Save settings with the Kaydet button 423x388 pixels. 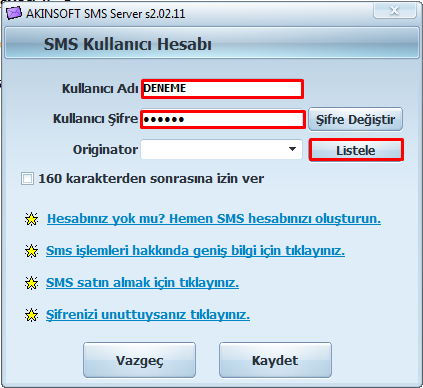(275, 360)
